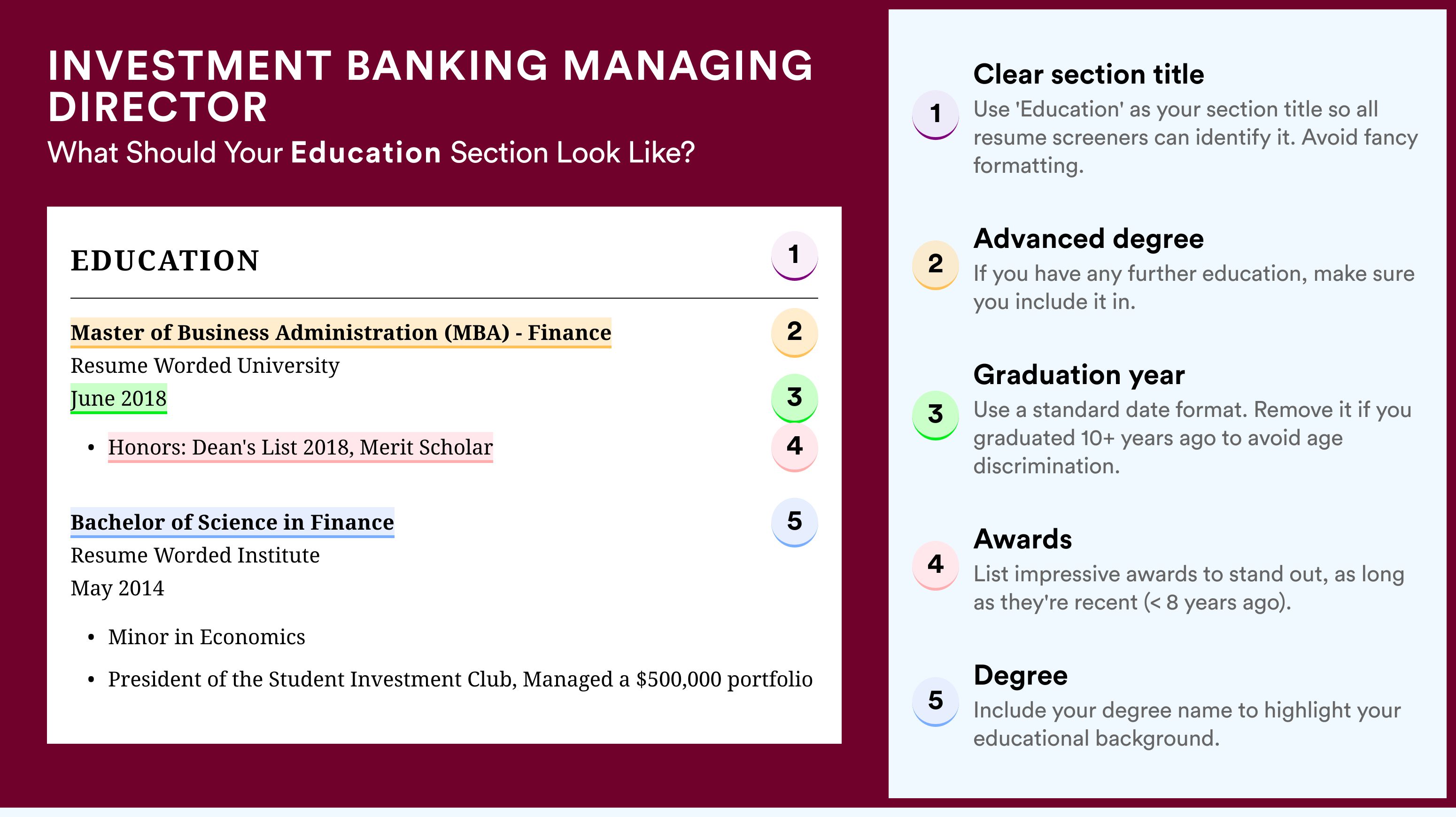
Task: Select badge 3 beside Graduation year tip
Action: (936, 415)
